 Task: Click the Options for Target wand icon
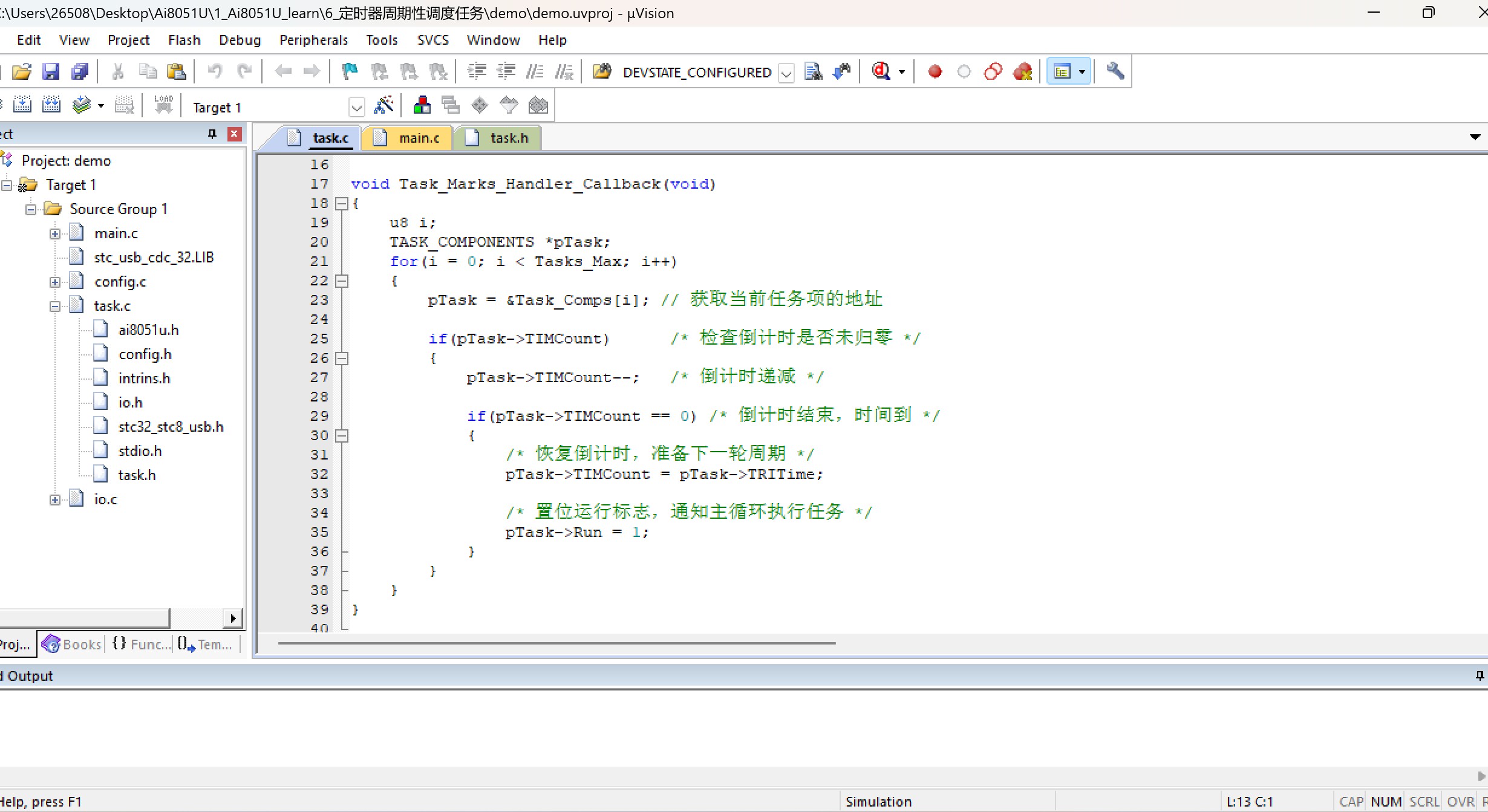383,106
